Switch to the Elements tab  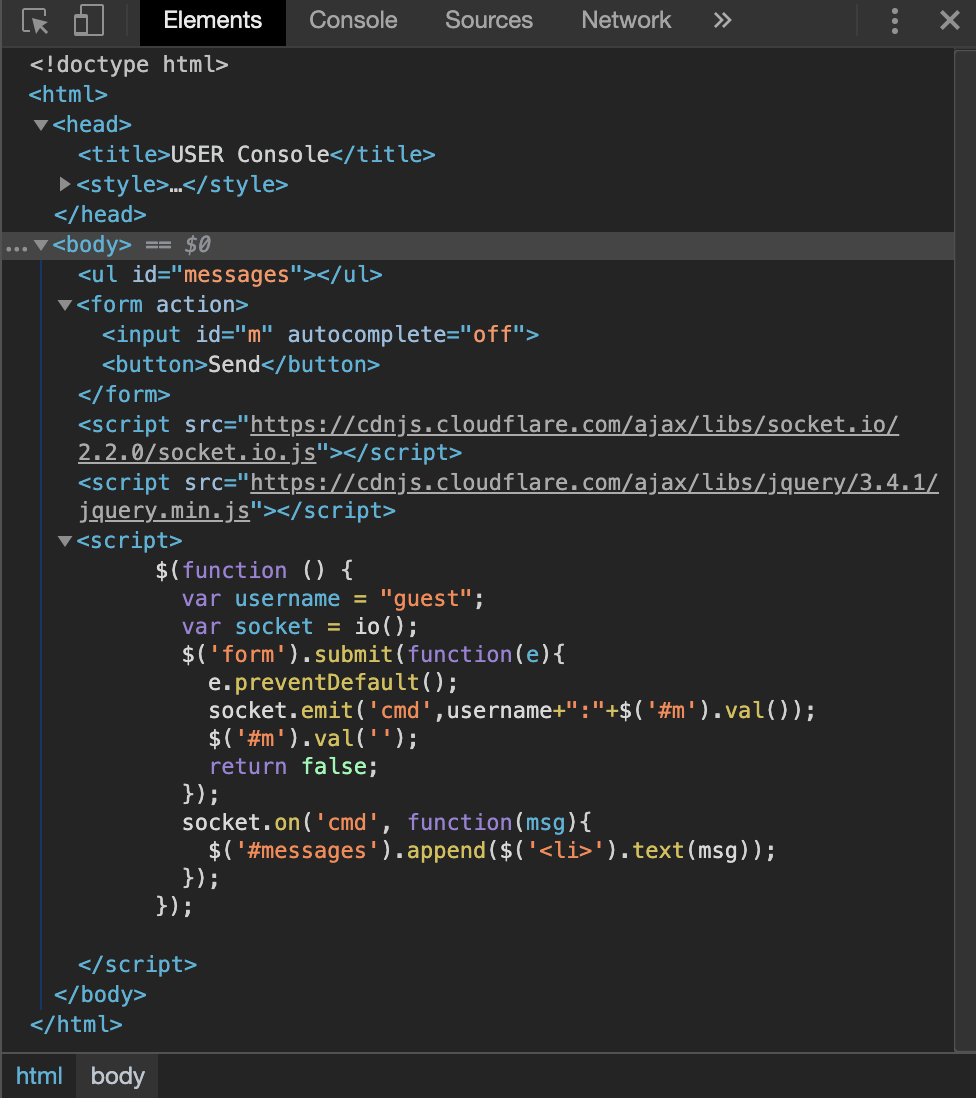213,20
